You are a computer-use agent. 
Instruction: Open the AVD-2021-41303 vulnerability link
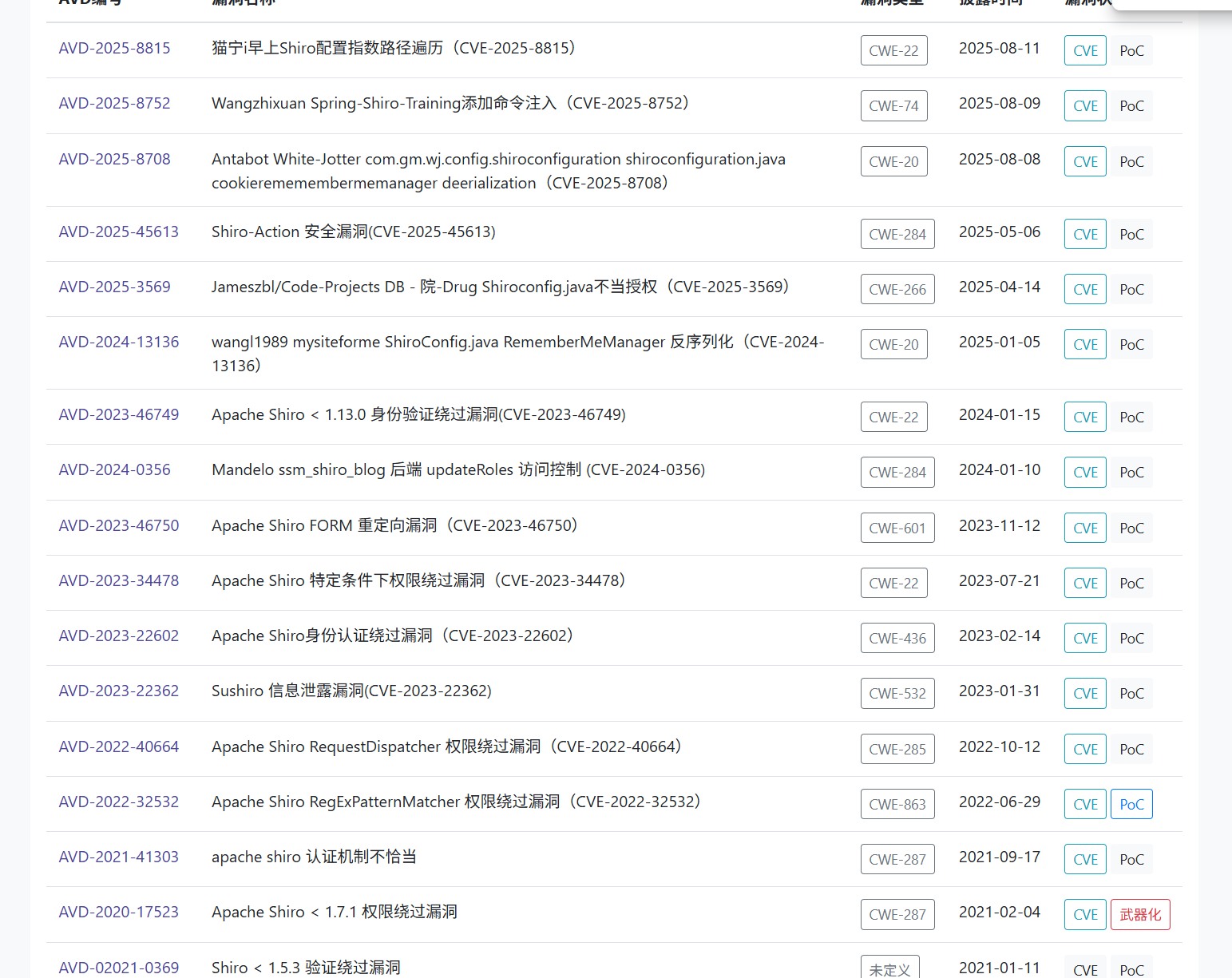pyautogui.click(x=119, y=857)
